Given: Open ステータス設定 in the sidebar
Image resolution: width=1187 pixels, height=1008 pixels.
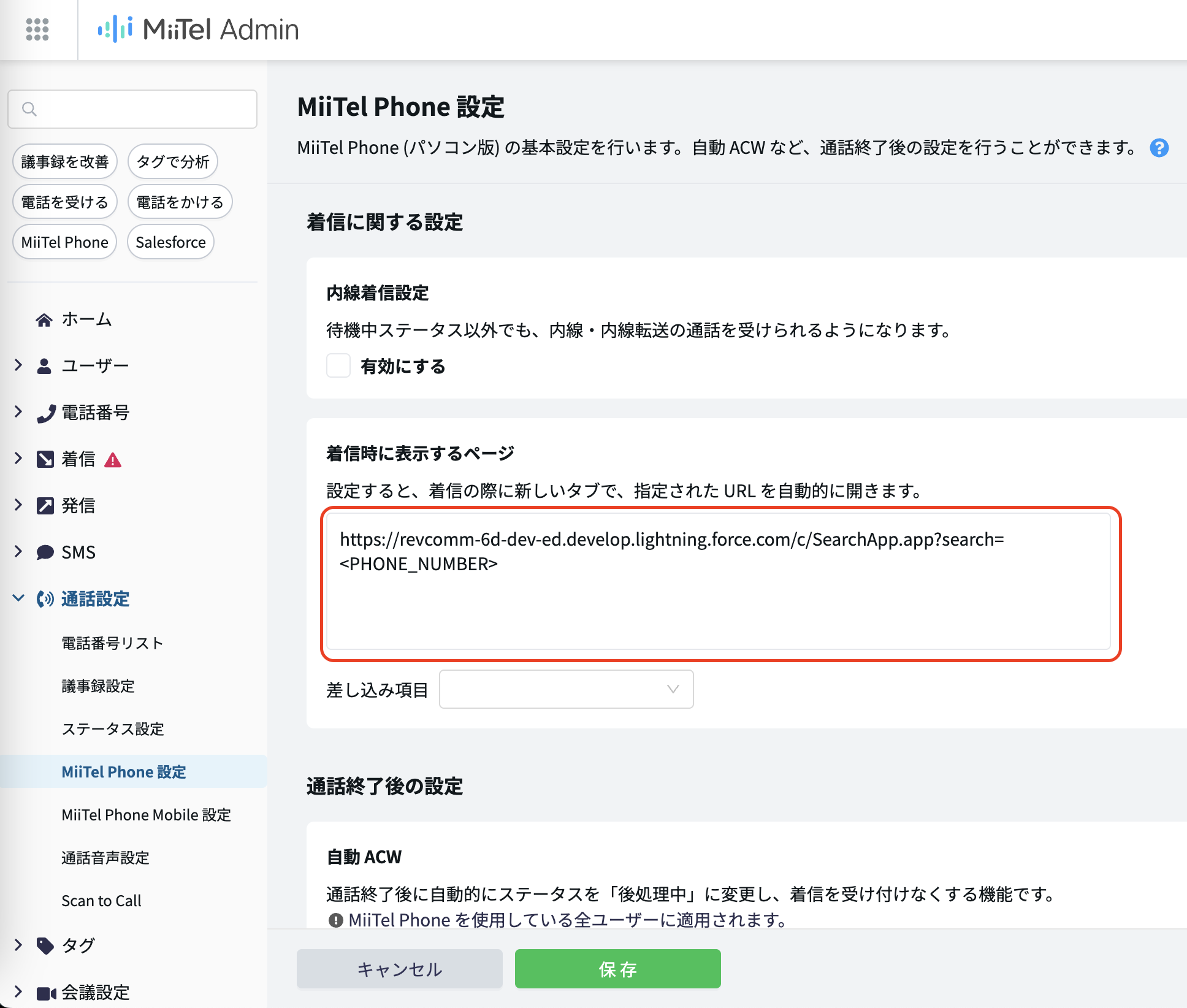Looking at the screenshot, I should coord(113,729).
